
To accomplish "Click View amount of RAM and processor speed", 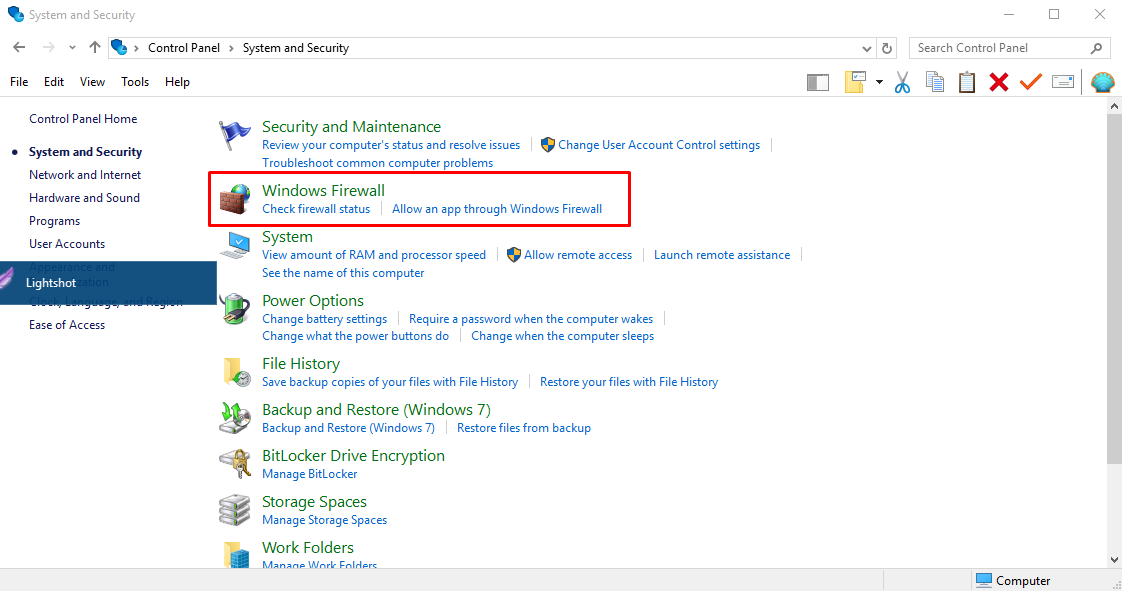I will coord(374,255).
